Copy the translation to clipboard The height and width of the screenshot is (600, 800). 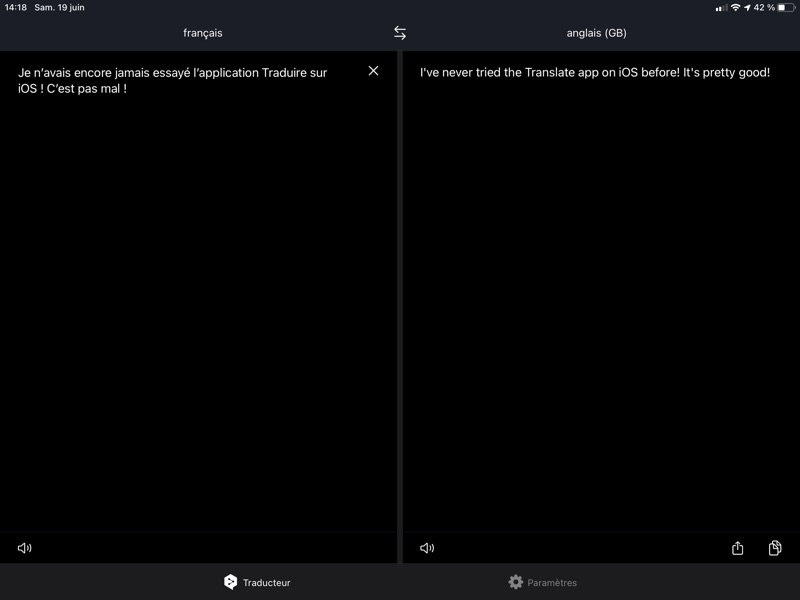click(775, 548)
